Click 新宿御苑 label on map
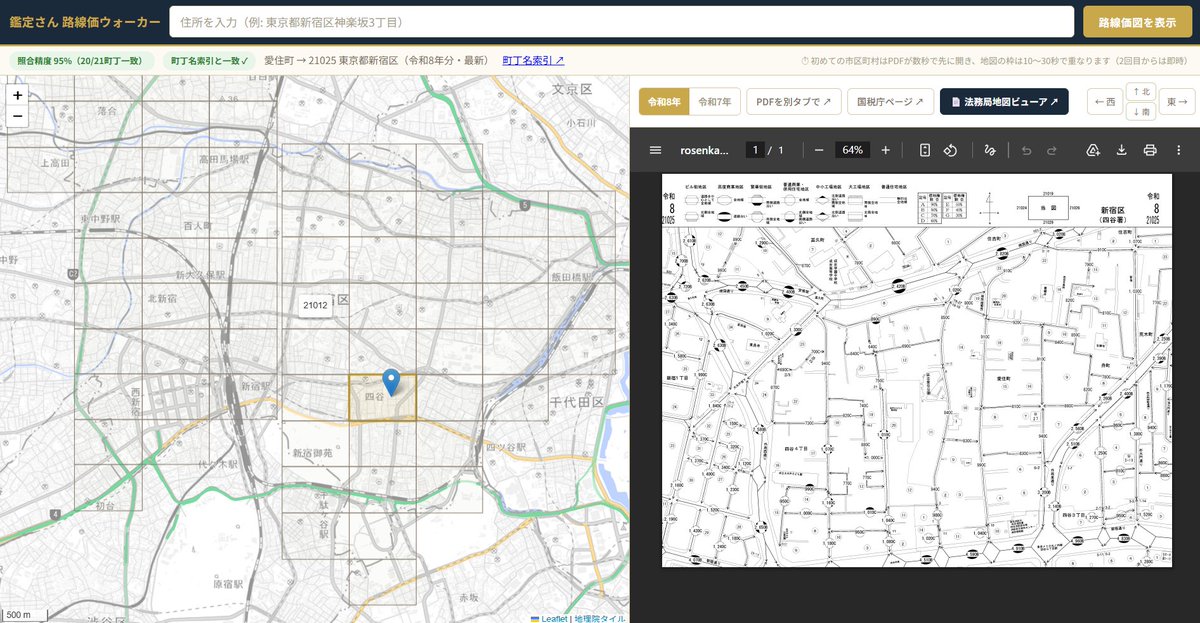Image resolution: width=1200 pixels, height=623 pixels. (x=312, y=454)
